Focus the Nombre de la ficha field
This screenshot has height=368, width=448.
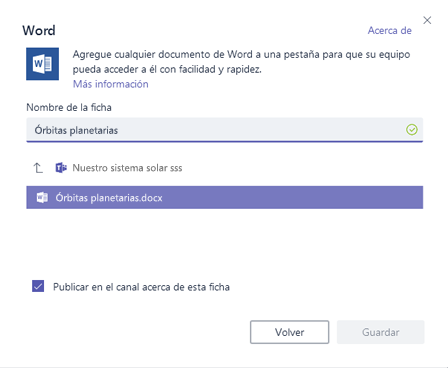(x=224, y=130)
